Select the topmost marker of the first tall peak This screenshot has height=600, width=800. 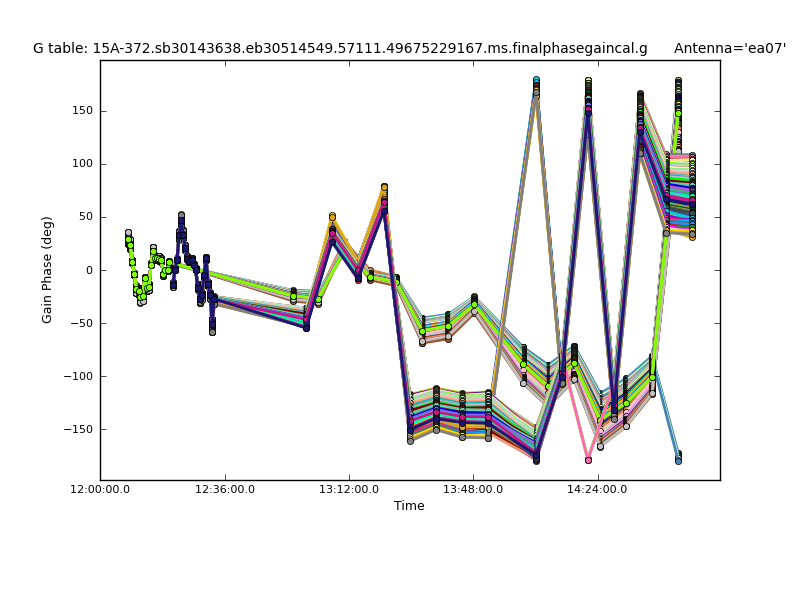pos(536,80)
